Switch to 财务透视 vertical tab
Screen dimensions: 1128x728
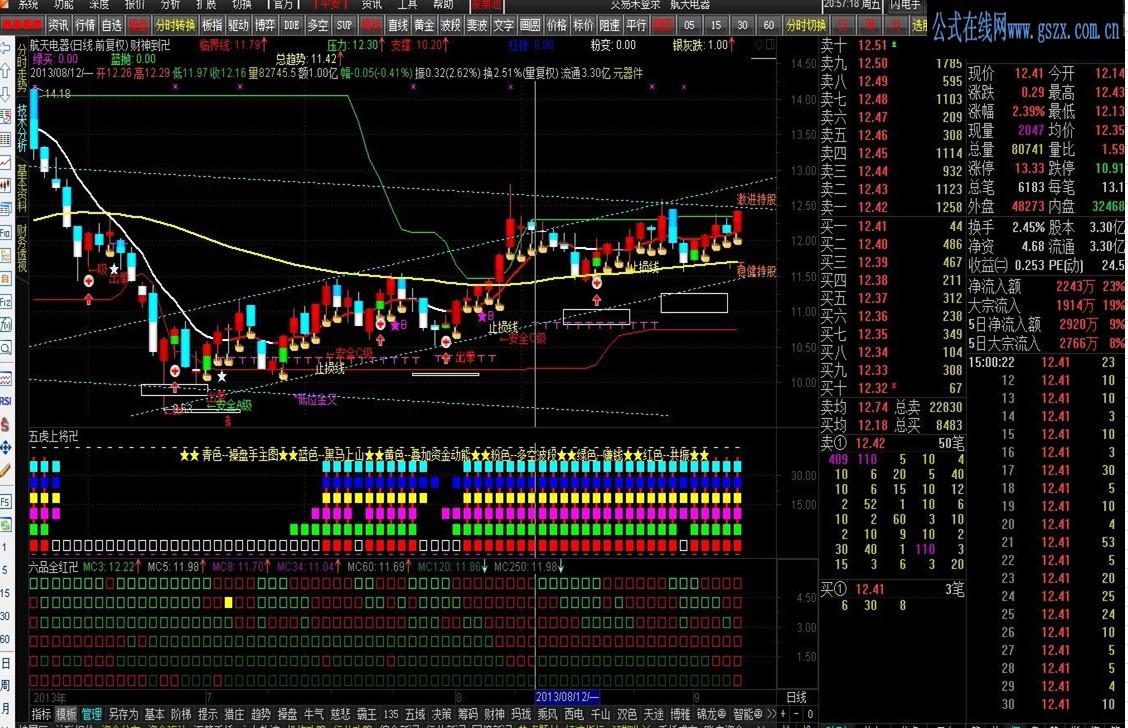pos(22,249)
